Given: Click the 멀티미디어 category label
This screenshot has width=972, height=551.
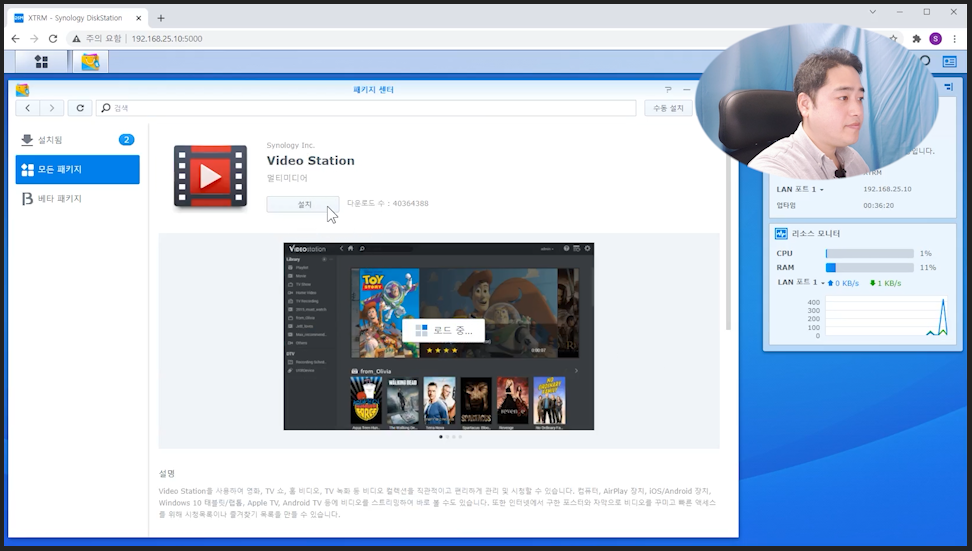Looking at the screenshot, I should click(x=287, y=178).
